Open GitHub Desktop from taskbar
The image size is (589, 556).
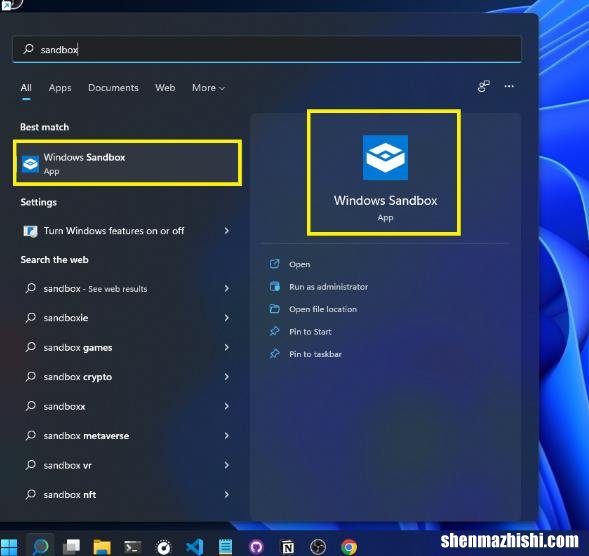[x=256, y=547]
